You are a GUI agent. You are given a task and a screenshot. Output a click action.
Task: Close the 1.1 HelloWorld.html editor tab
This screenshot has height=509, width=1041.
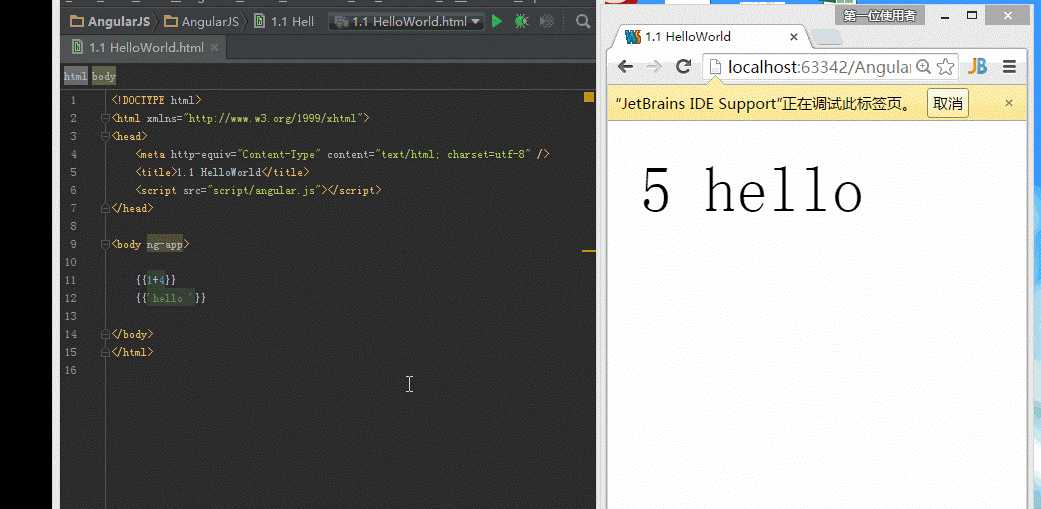[214, 48]
